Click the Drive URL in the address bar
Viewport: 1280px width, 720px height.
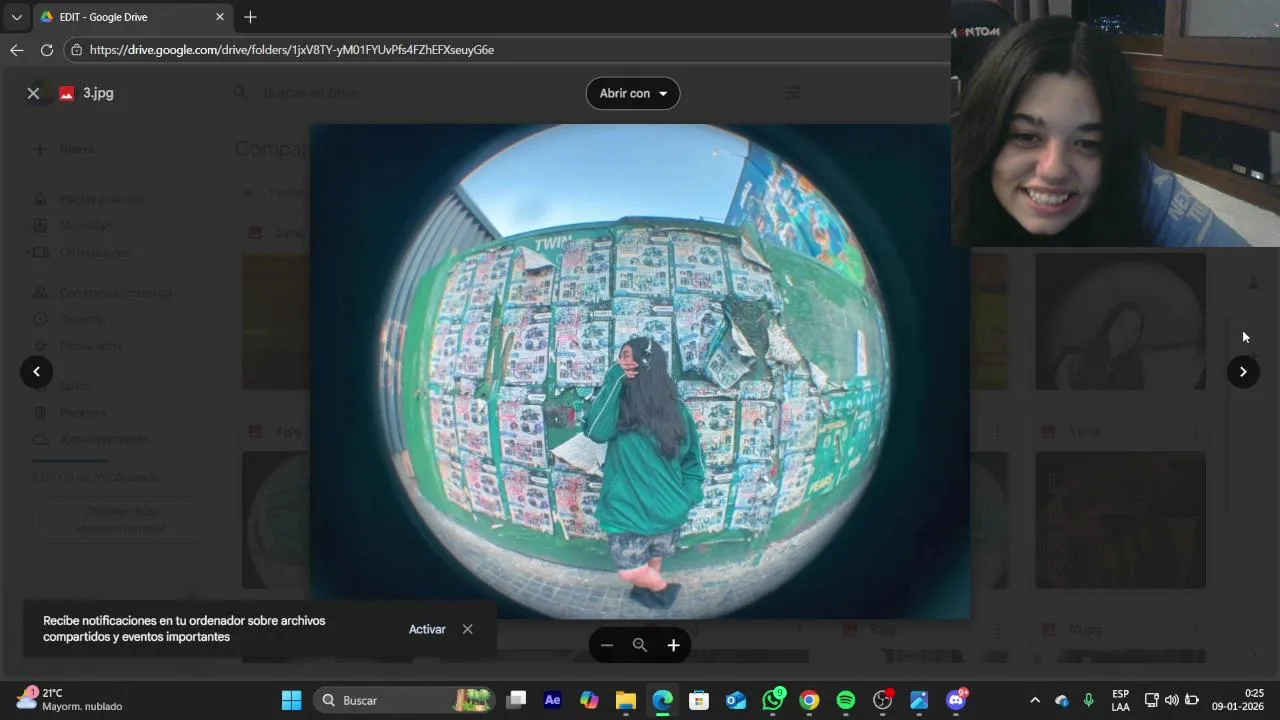click(x=291, y=49)
